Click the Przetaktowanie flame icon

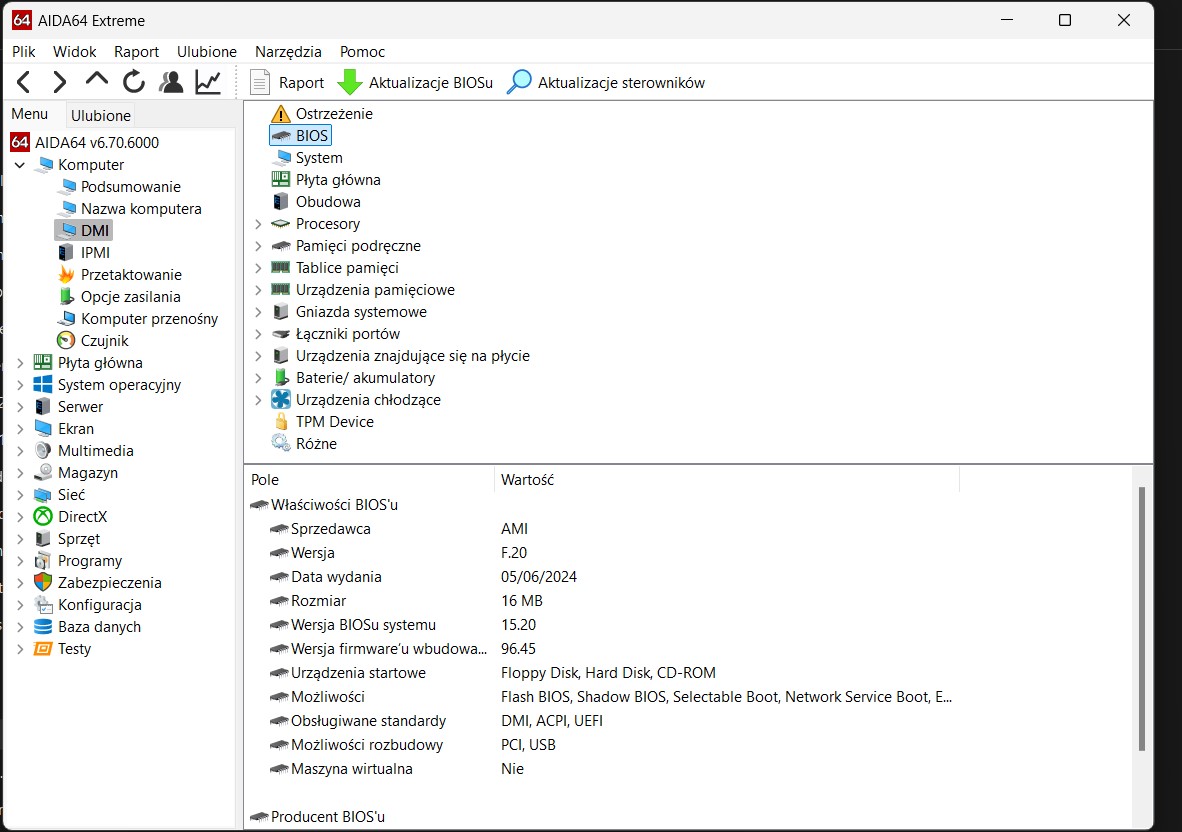click(66, 274)
